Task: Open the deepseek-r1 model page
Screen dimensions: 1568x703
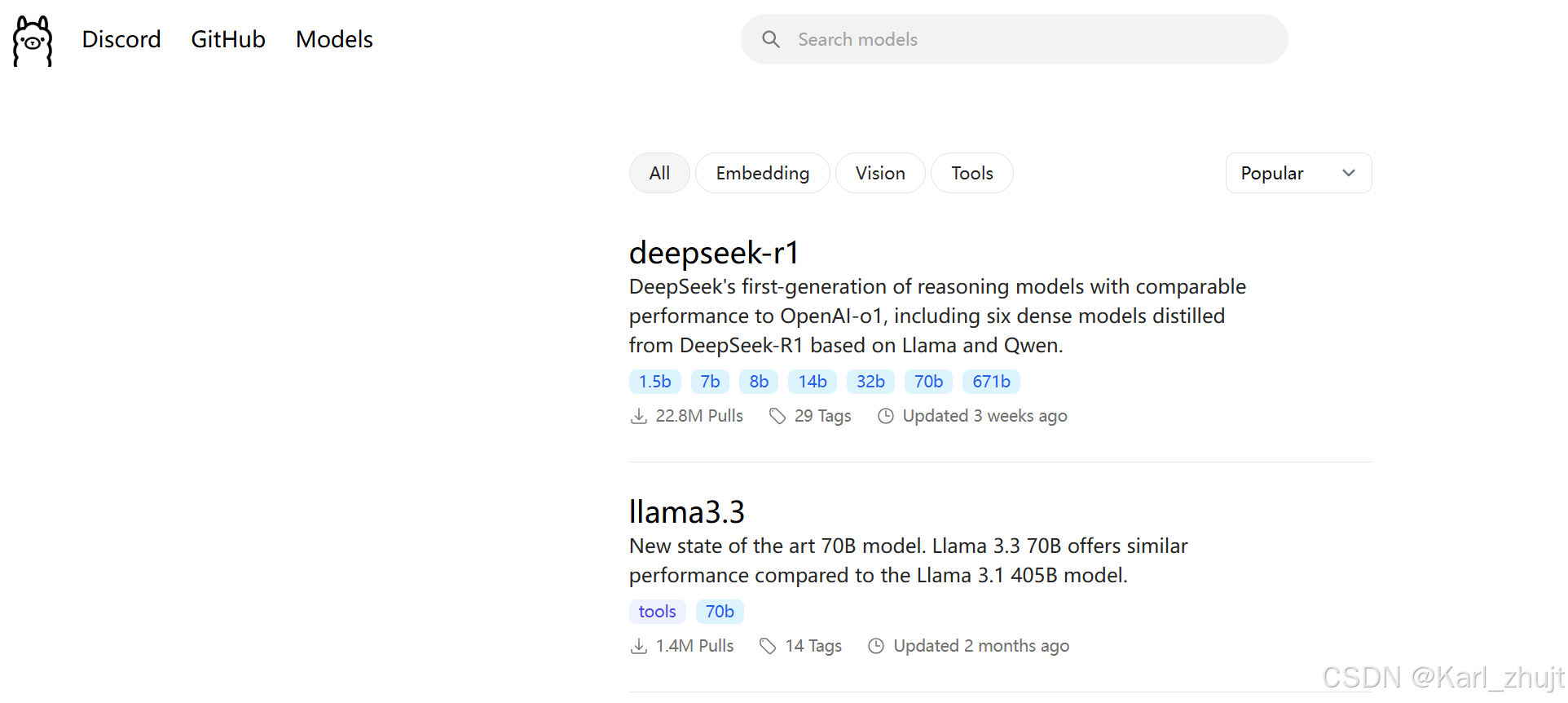Action: click(x=714, y=253)
